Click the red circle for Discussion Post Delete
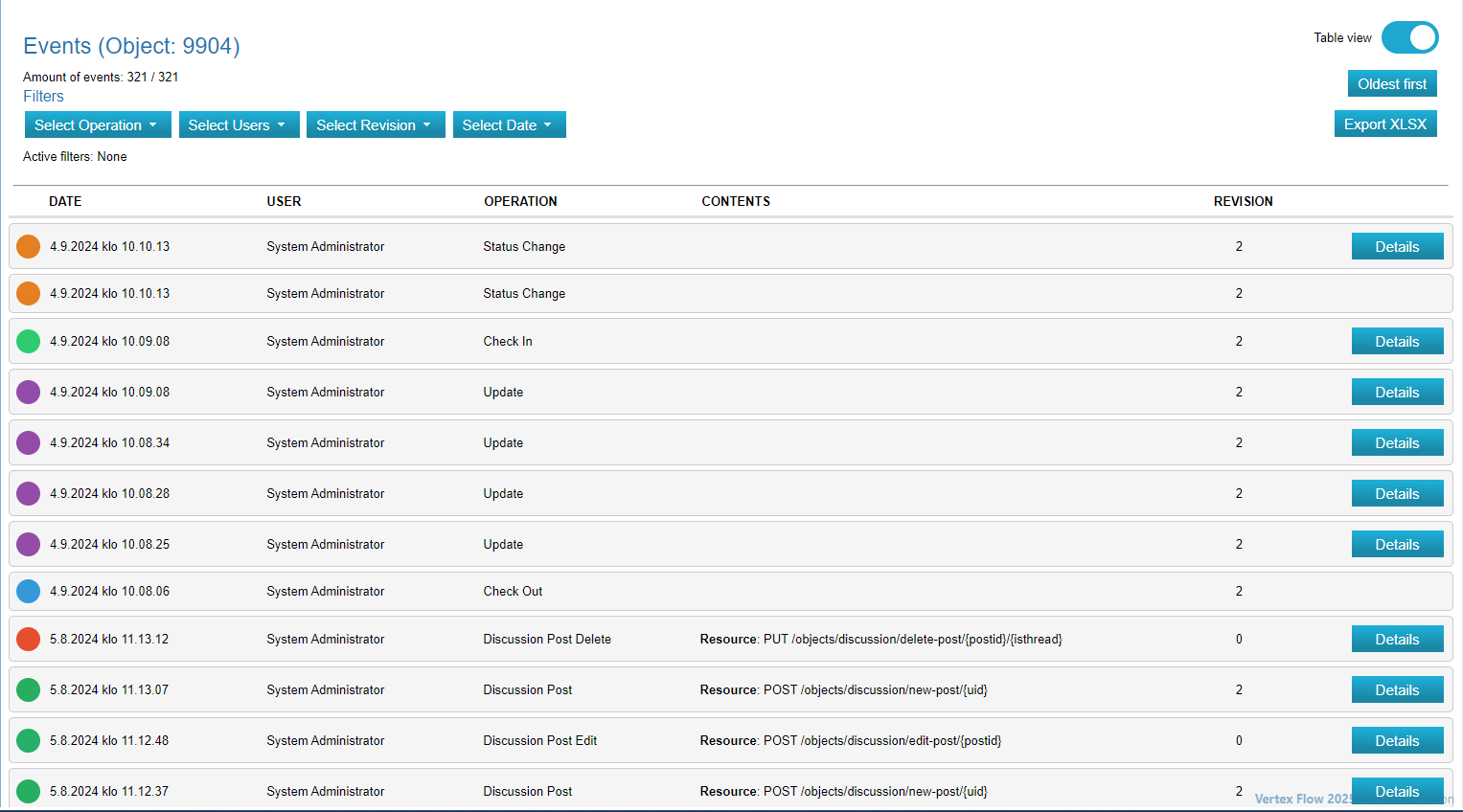Viewport: 1463px width, 812px height. [x=29, y=639]
